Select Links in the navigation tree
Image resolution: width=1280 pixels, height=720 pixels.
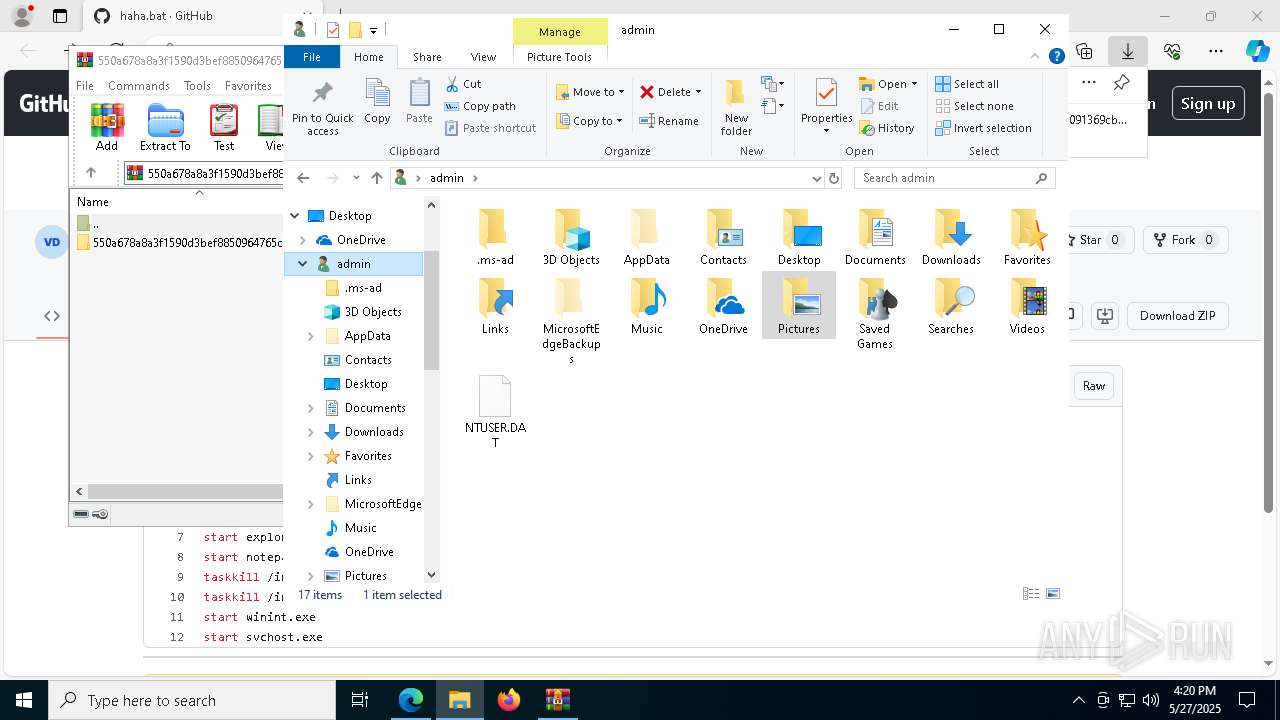click(358, 480)
